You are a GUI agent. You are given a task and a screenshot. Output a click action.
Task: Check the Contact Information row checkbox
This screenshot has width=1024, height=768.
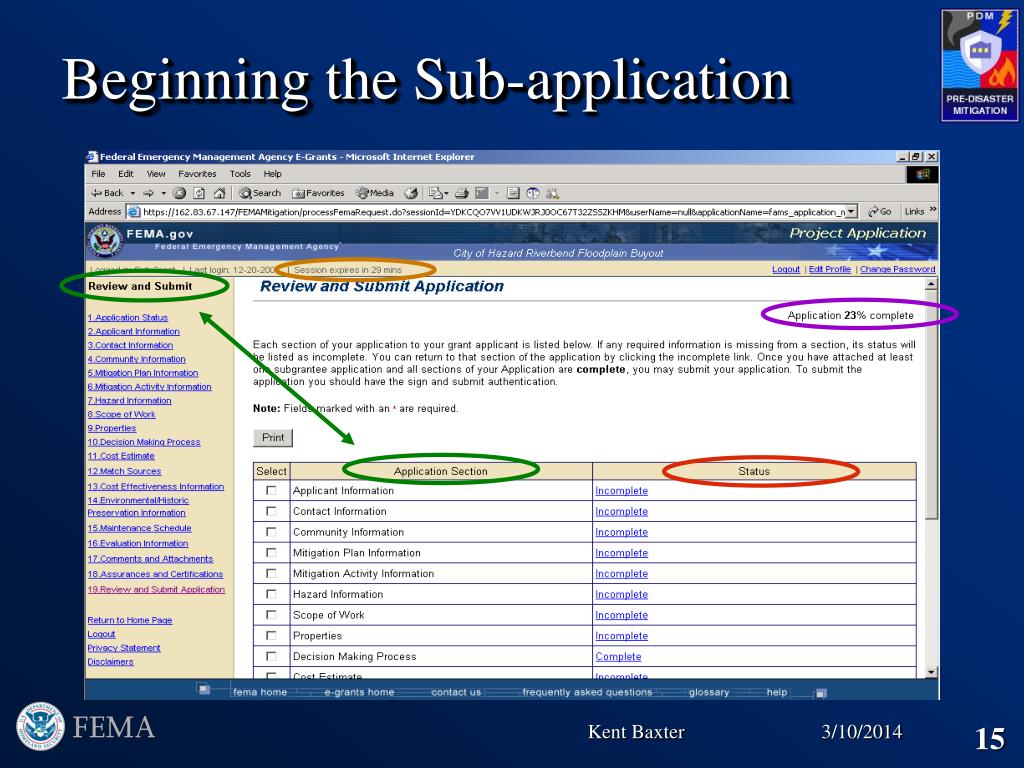pos(271,511)
